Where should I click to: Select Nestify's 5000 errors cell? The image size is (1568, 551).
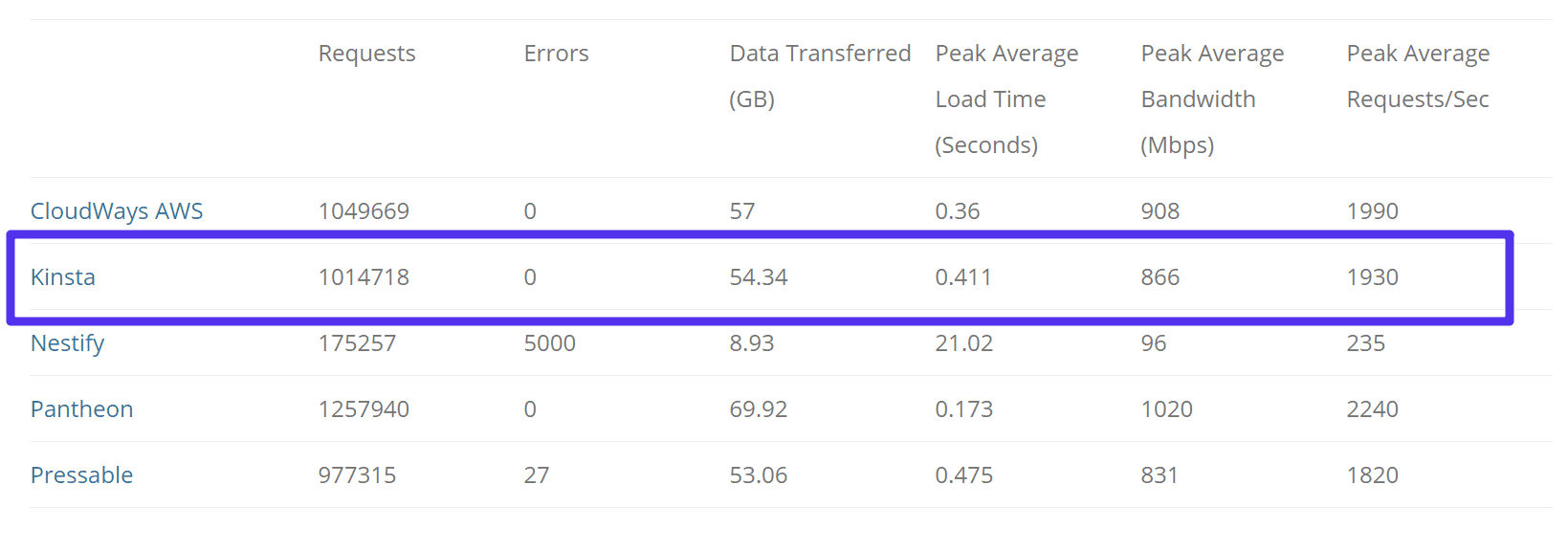pyautogui.click(x=549, y=343)
